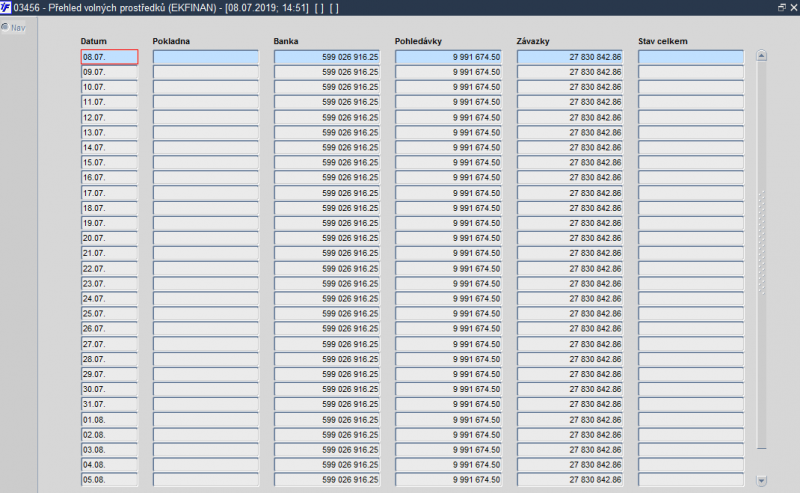Viewport: 800px width, 493px height.
Task: Select the Datum field 01.08.
Action: click(109, 420)
